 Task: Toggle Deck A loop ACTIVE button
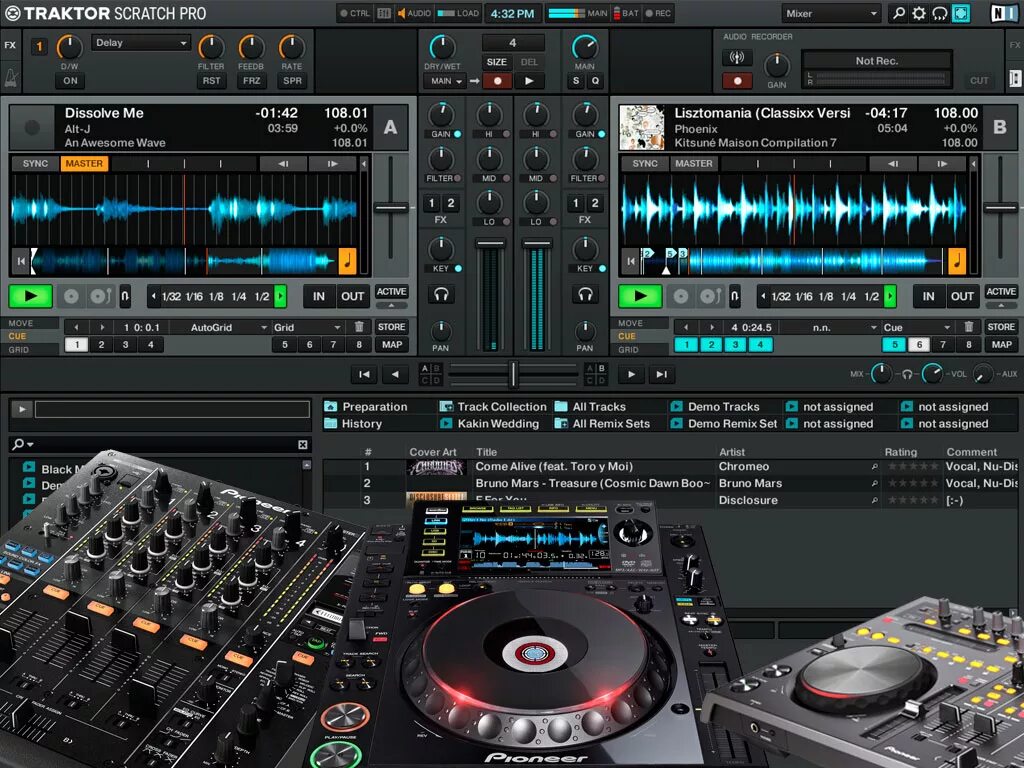391,292
